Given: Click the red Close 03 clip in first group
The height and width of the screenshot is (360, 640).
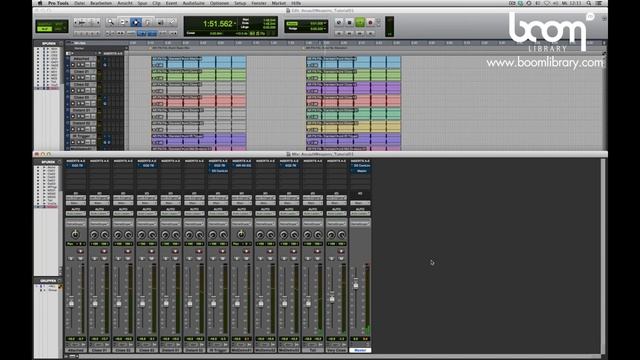Looking at the screenshot, I should coord(199,100).
